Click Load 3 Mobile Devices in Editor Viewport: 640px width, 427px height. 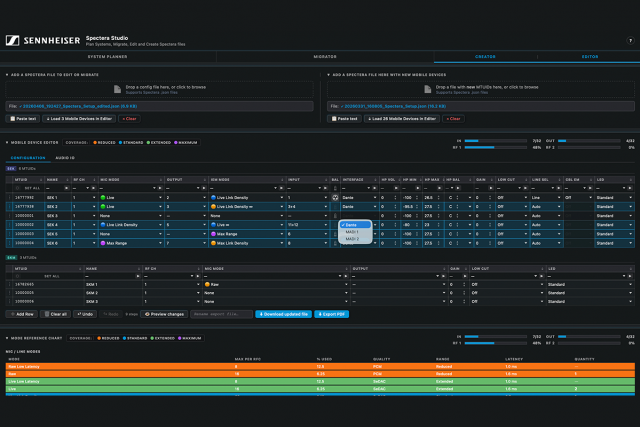point(79,119)
